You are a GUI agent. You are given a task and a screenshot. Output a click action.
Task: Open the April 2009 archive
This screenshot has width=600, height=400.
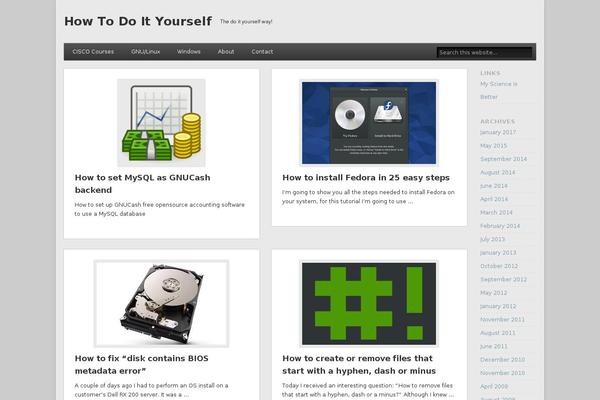[494, 387]
